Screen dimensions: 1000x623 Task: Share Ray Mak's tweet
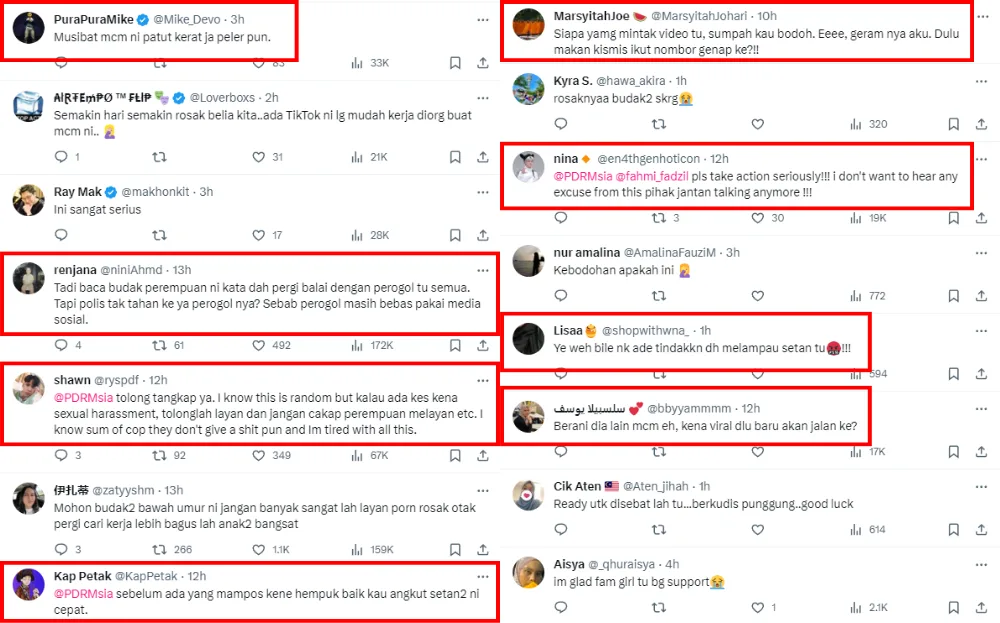point(484,235)
